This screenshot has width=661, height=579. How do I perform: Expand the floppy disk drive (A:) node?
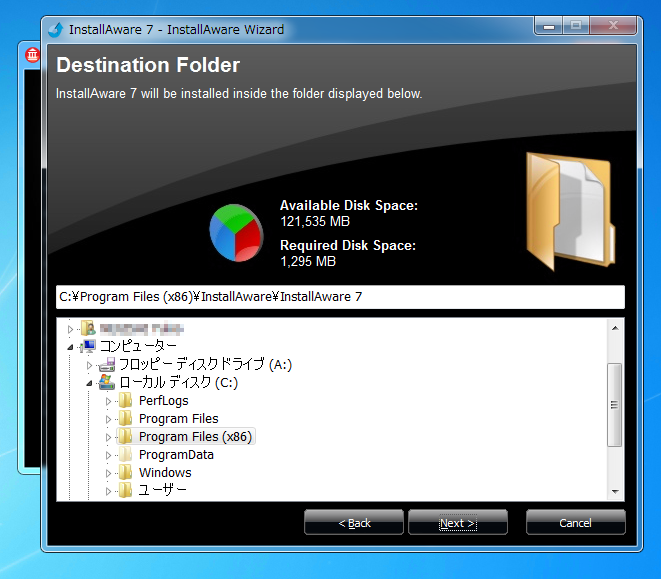(x=89, y=365)
